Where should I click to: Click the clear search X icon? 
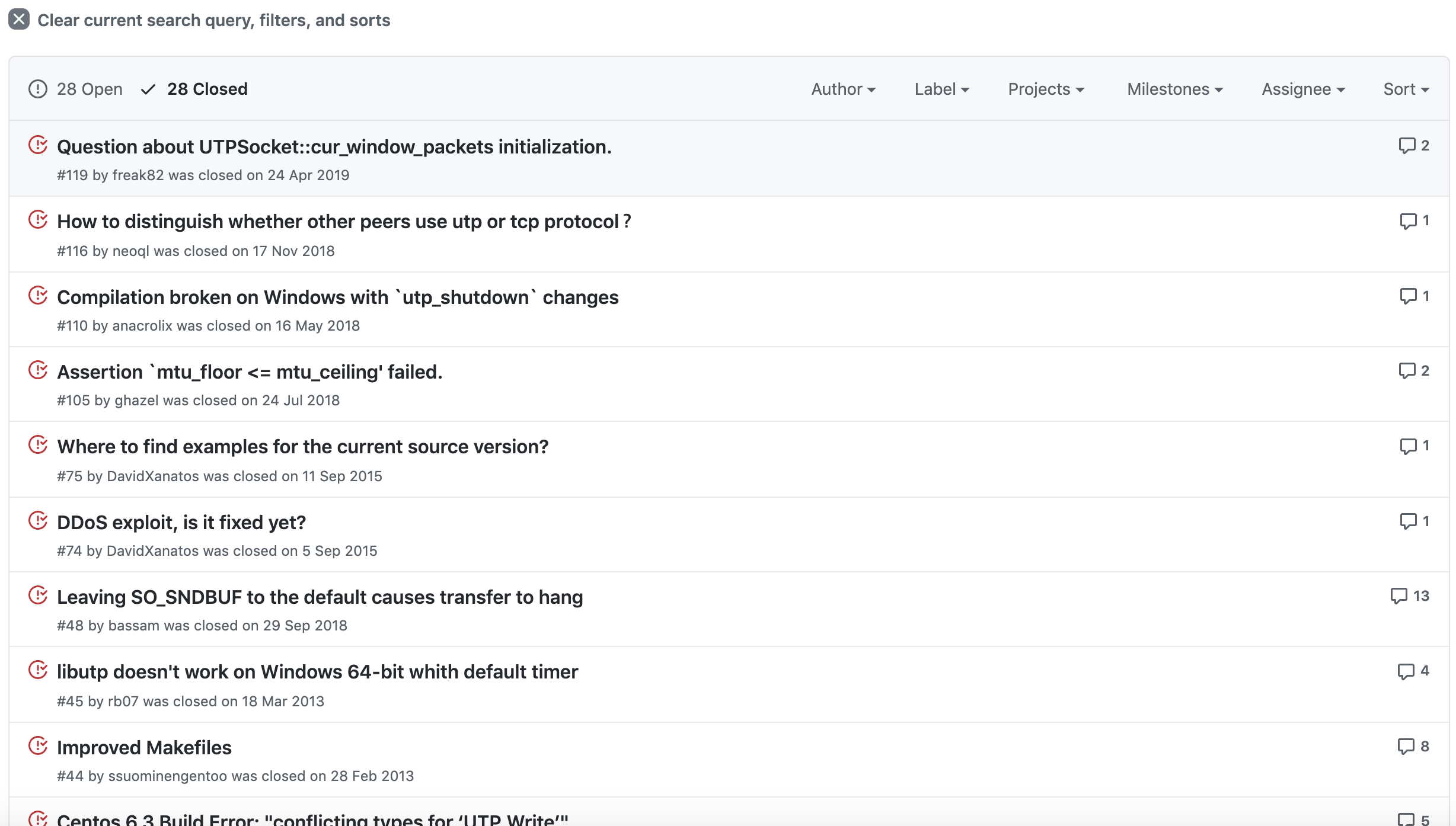click(x=19, y=20)
